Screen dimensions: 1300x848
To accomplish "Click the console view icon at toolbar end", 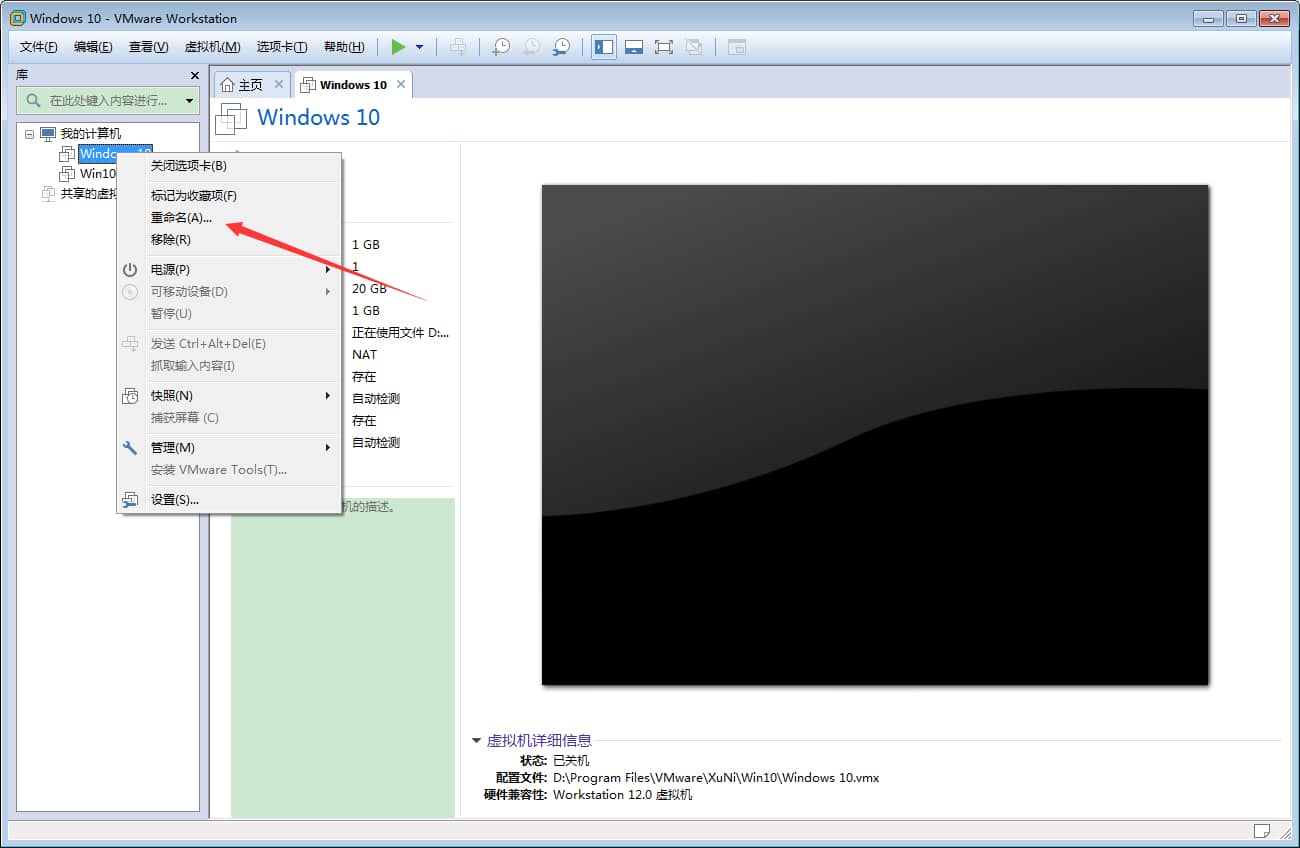I will (x=737, y=47).
